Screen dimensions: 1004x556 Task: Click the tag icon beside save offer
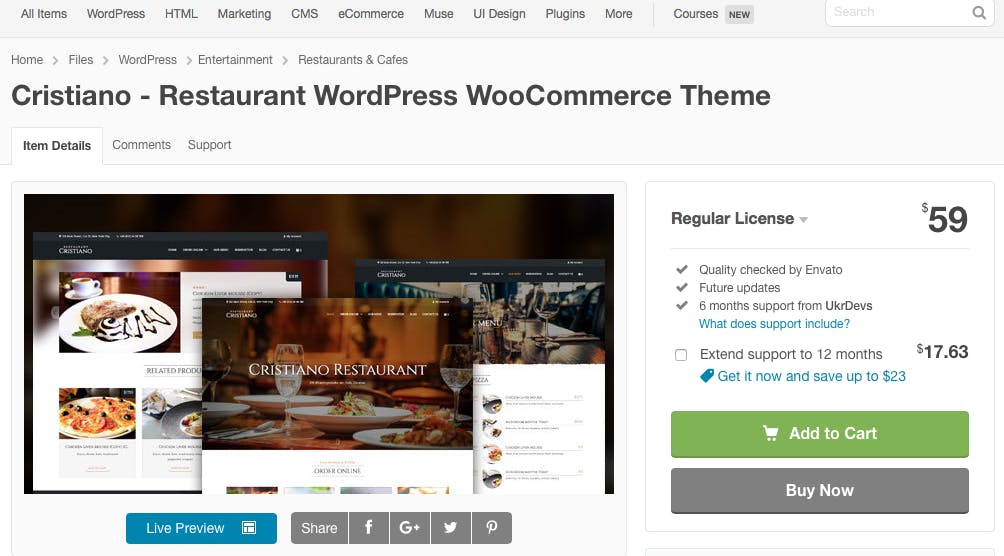coord(707,376)
